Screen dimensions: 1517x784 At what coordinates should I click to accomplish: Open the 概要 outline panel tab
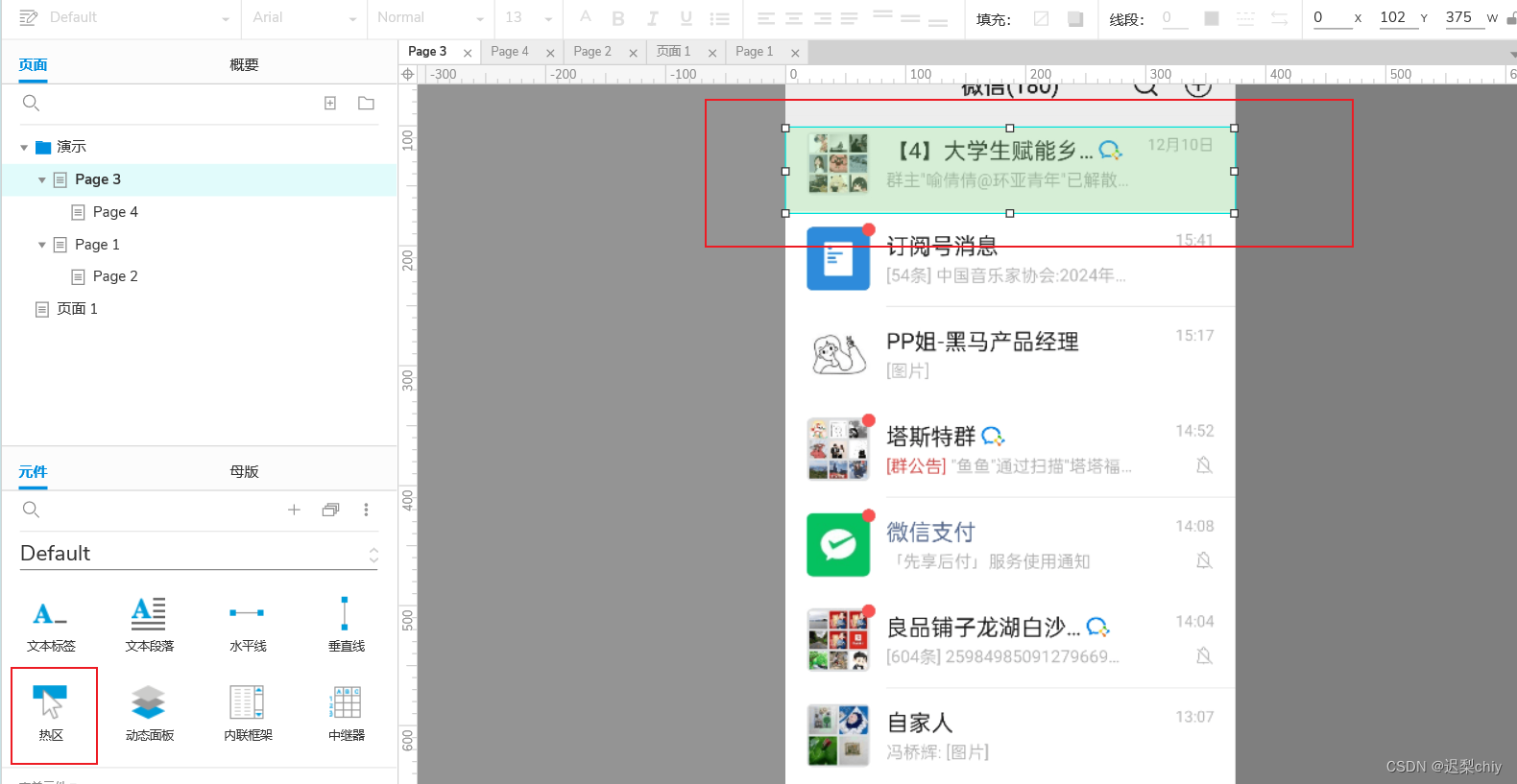244,64
